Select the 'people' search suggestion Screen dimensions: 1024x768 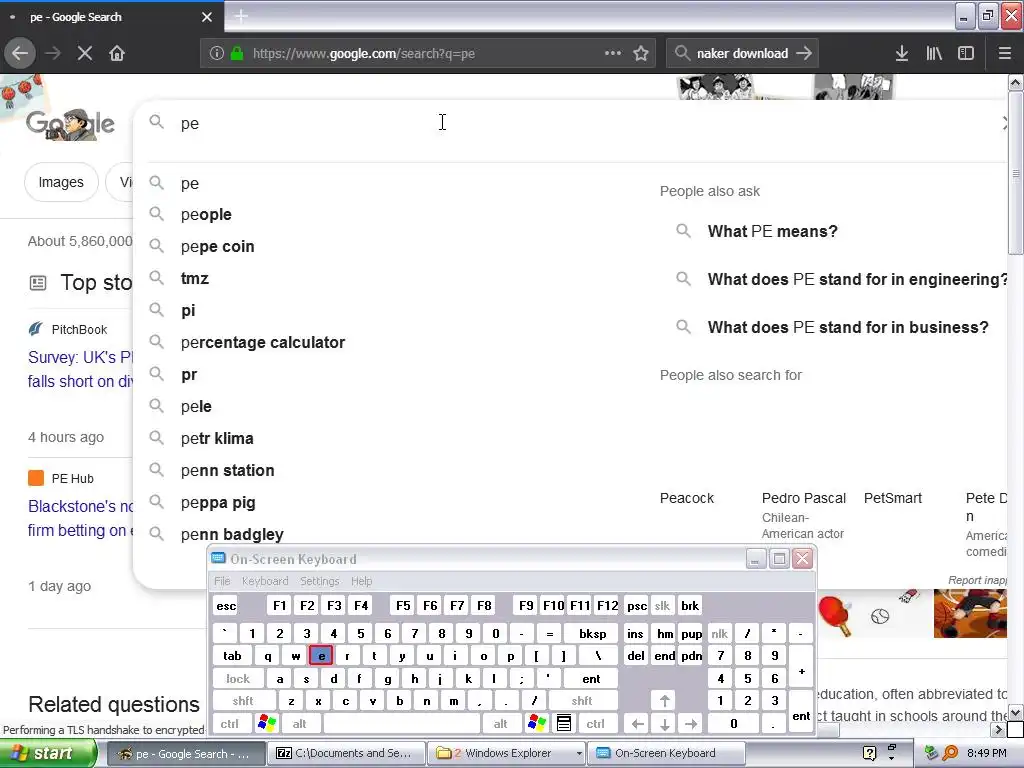206,215
